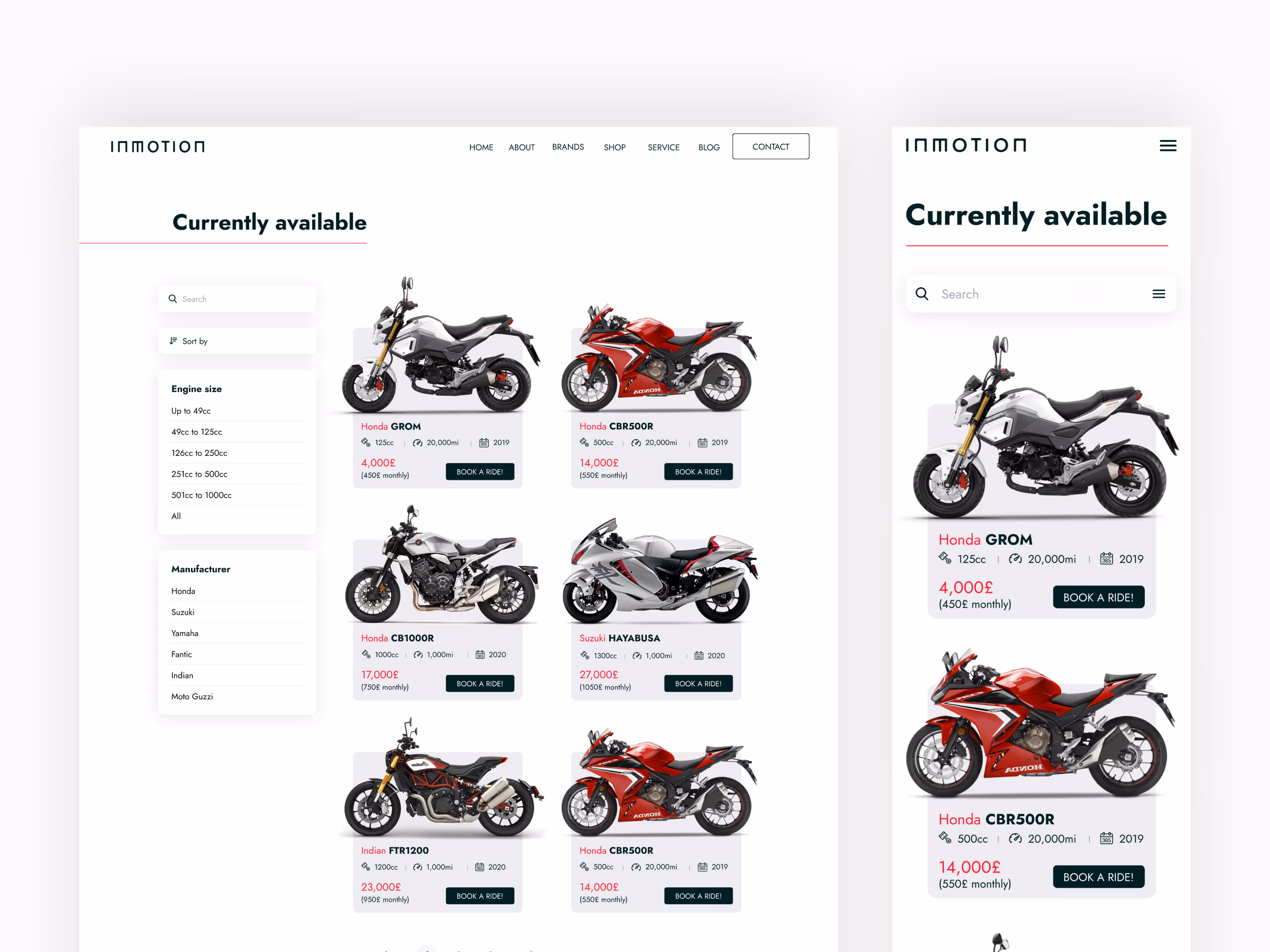This screenshot has width=1270, height=952.
Task: Click the CONTACT button in header
Action: [770, 146]
